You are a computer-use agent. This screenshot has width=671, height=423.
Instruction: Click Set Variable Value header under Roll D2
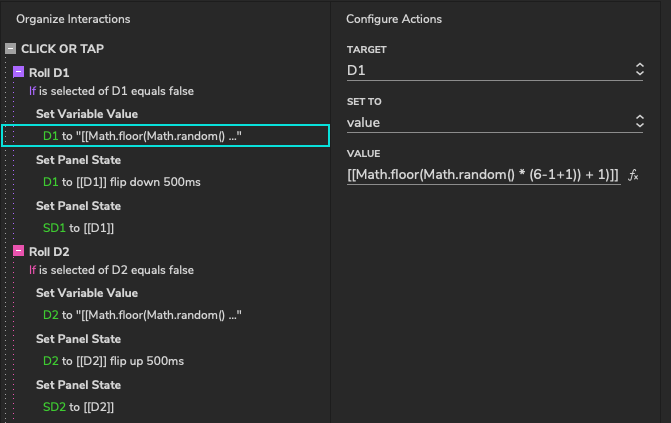(86, 293)
